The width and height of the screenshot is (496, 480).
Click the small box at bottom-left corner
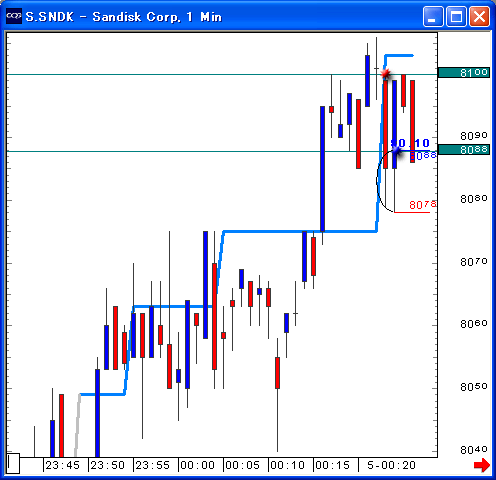click(x=13, y=463)
